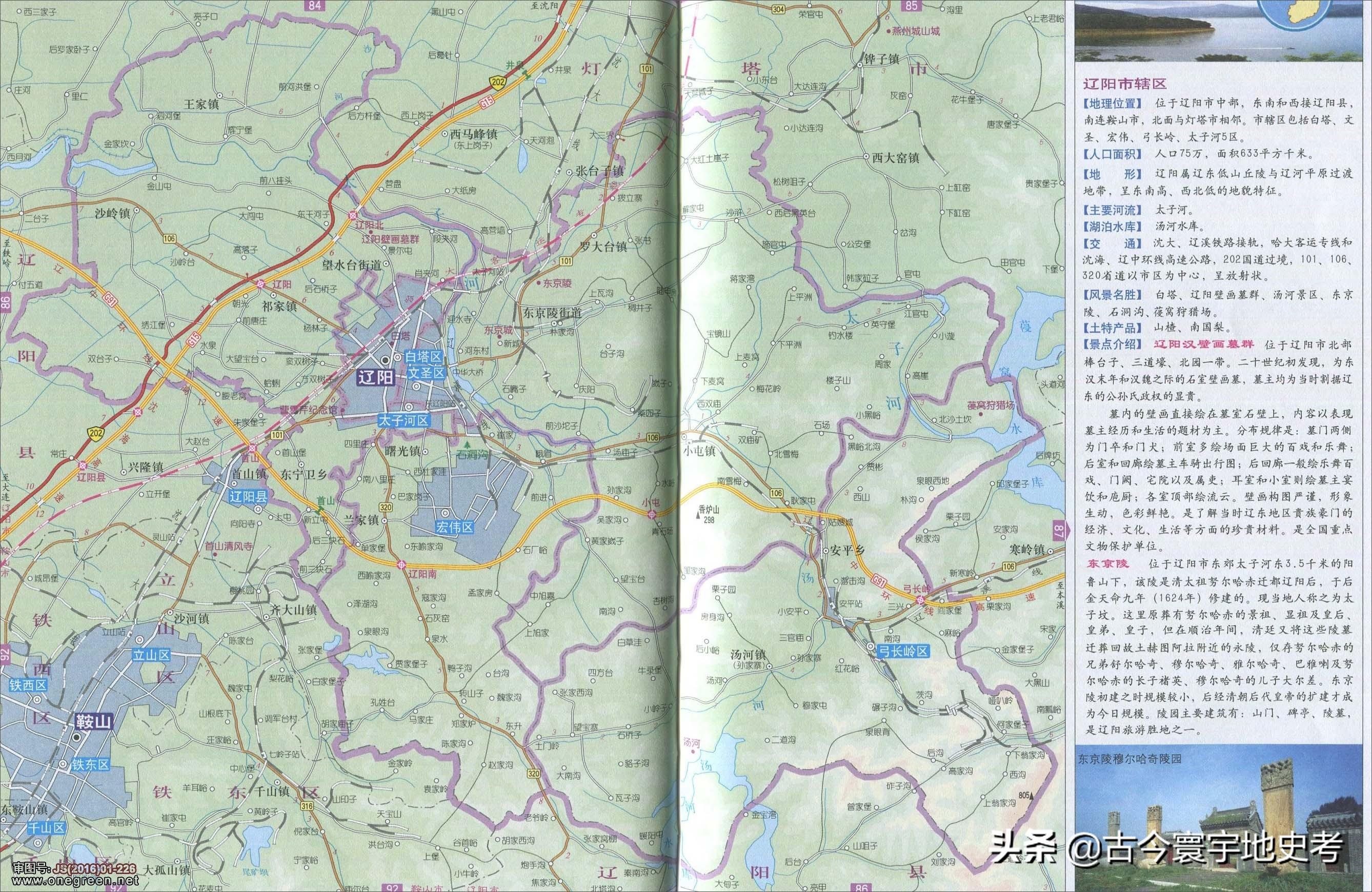
Task: Click the 【地理位置】 sidebar heading
Action: pyautogui.click(x=1112, y=104)
